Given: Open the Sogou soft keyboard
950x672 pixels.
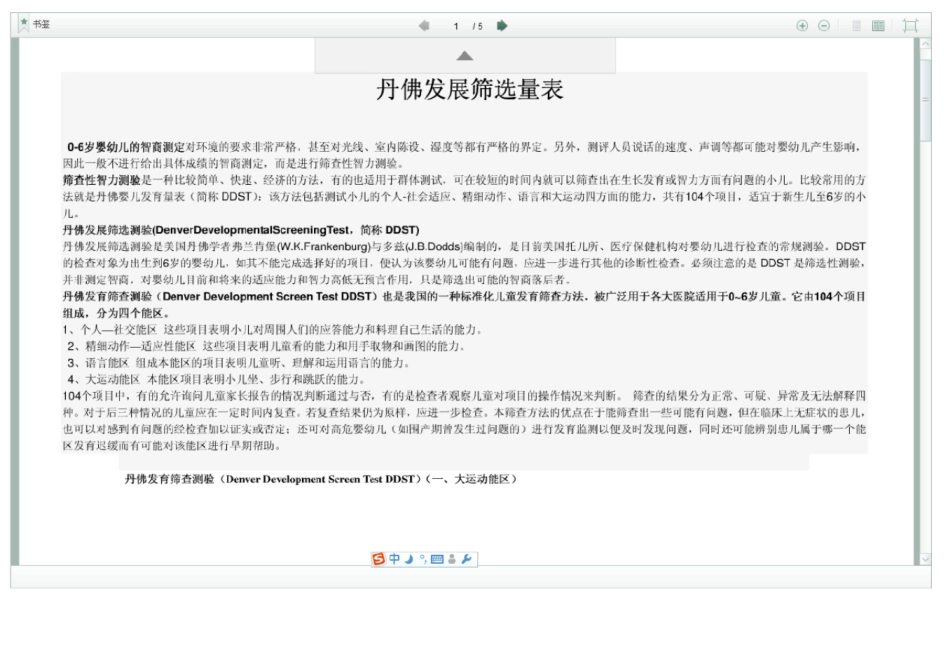Looking at the screenshot, I should pyautogui.click(x=437, y=559).
